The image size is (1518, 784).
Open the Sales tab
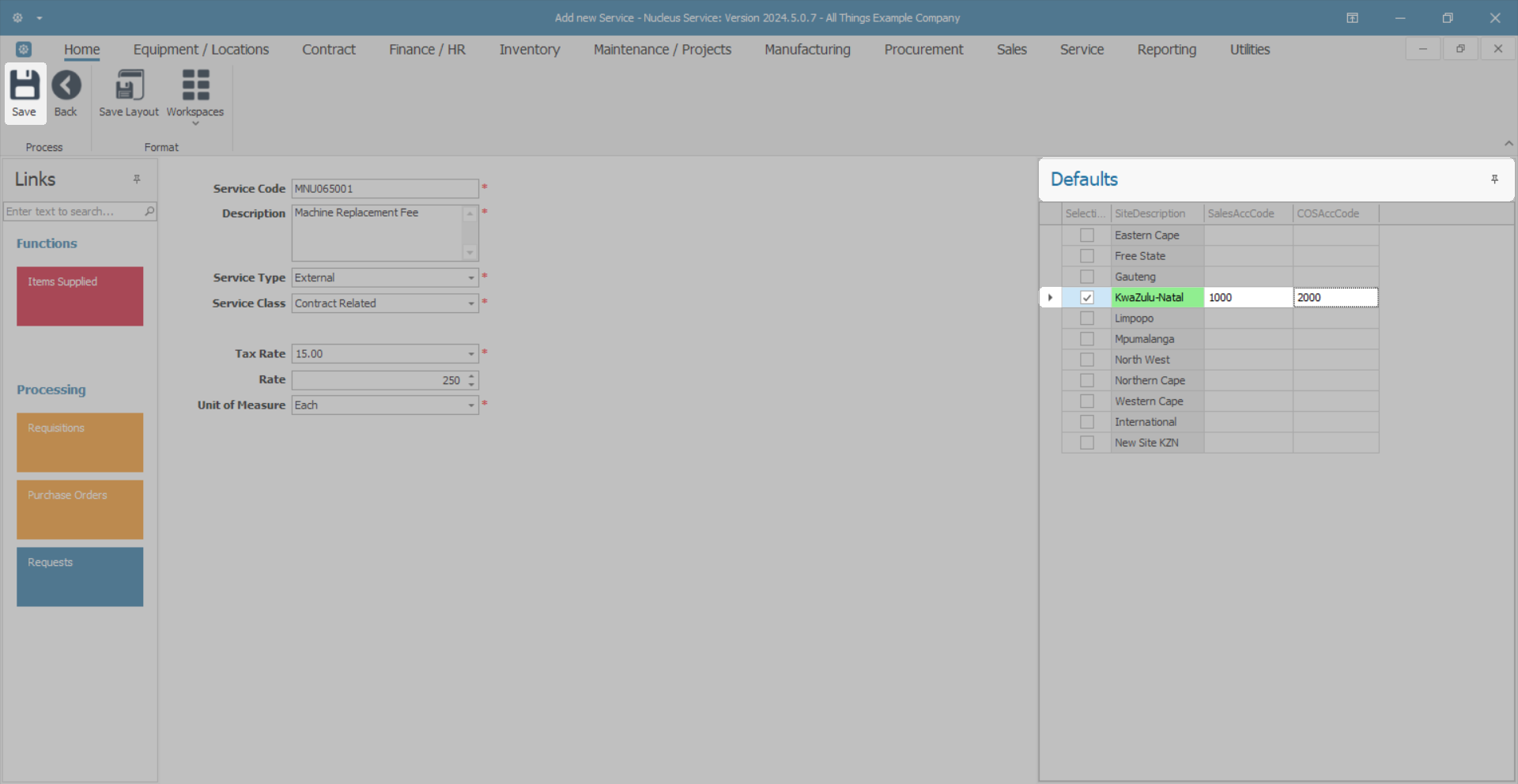pyautogui.click(x=1012, y=49)
